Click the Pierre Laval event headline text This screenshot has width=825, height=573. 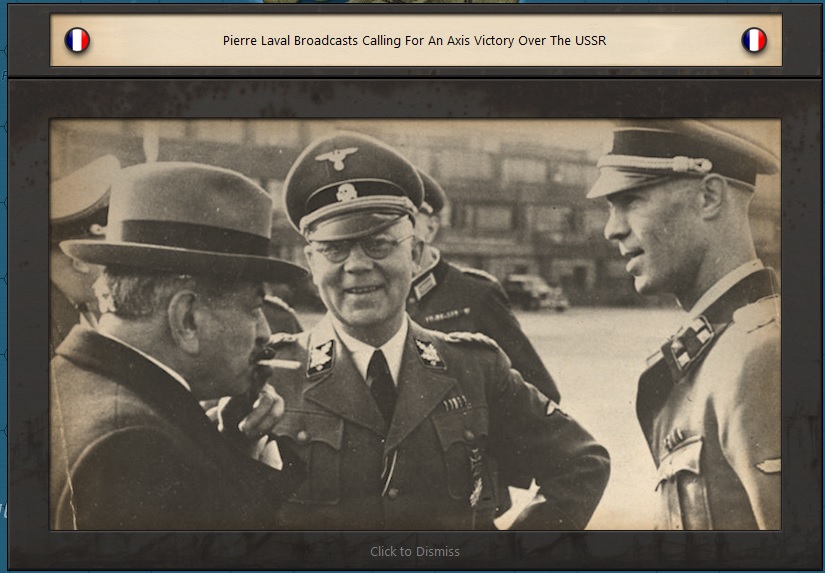point(415,41)
